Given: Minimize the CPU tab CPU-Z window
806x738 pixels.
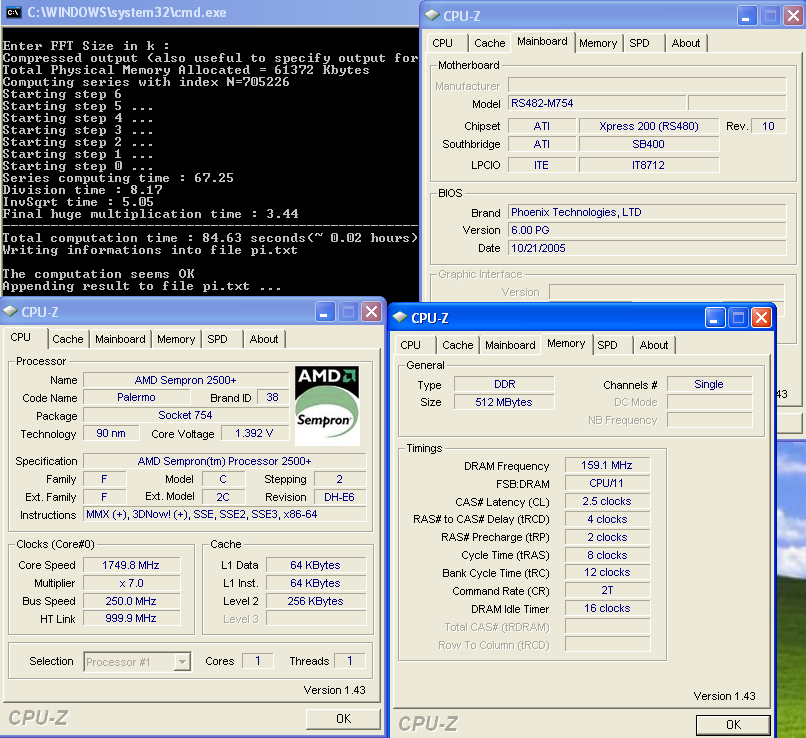Looking at the screenshot, I should click(x=324, y=312).
